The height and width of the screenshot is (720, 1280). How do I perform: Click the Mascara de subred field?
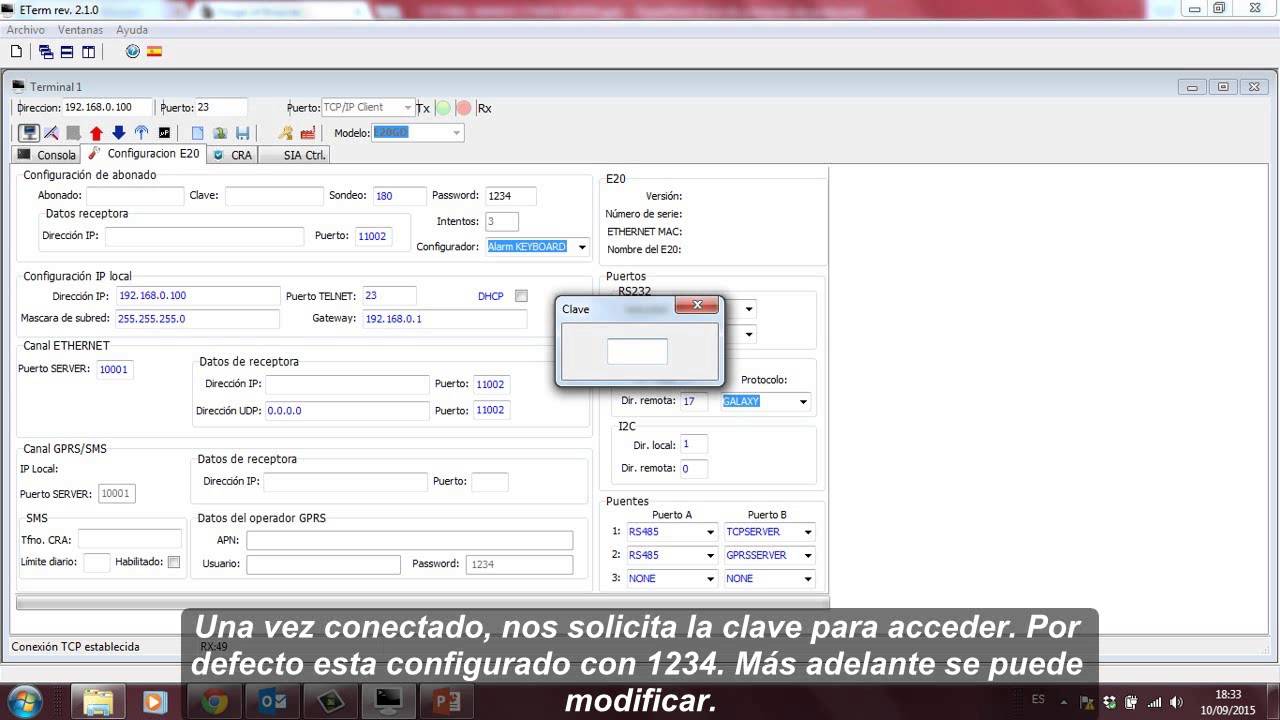197,319
